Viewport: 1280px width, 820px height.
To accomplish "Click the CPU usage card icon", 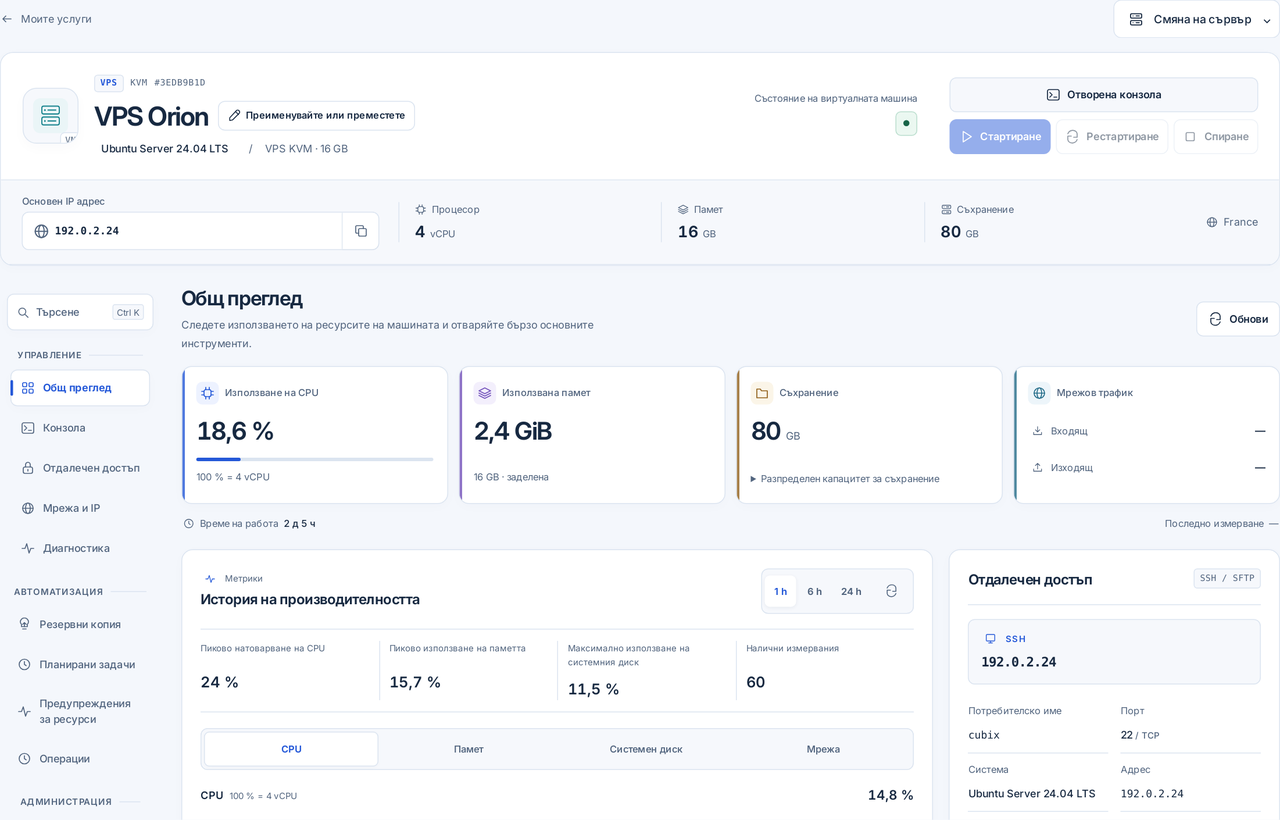I will point(208,393).
